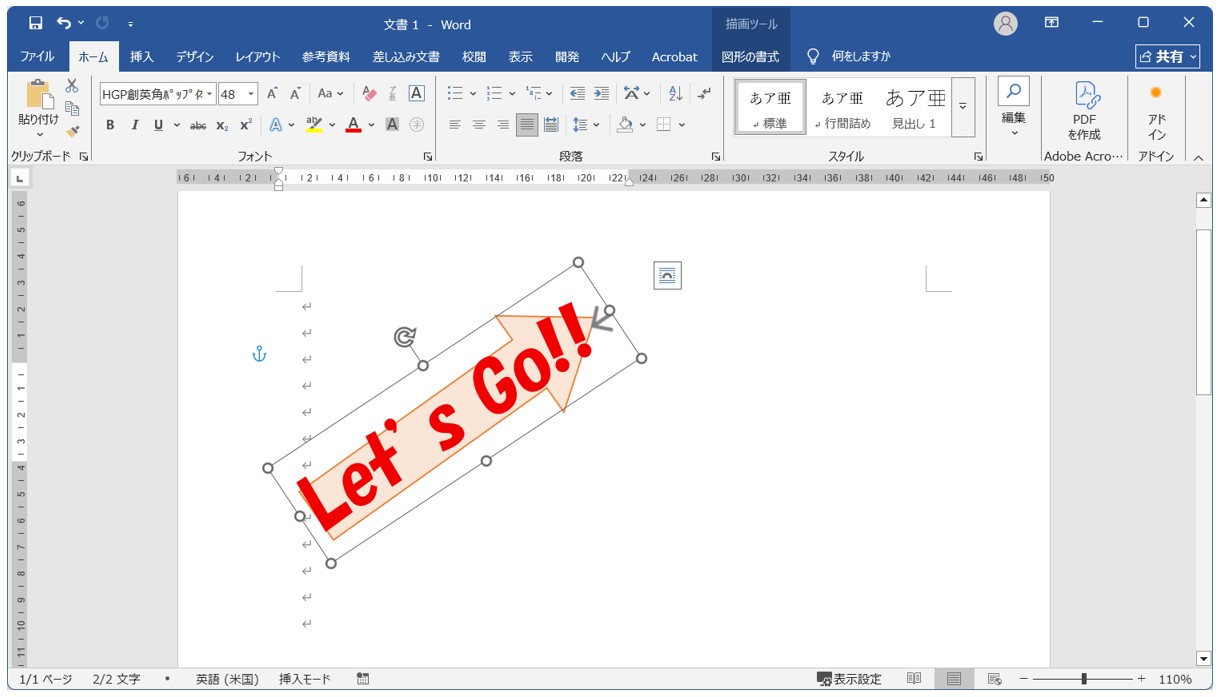Align text to the left

455,125
